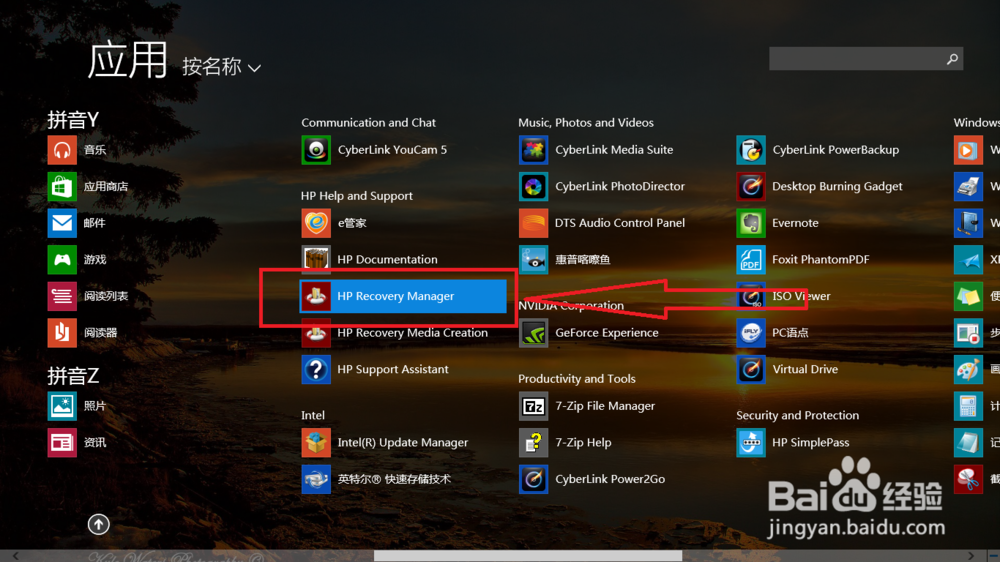Click the scrollbar left arrow
Viewport: 1000px width, 562px height.
[16, 556]
